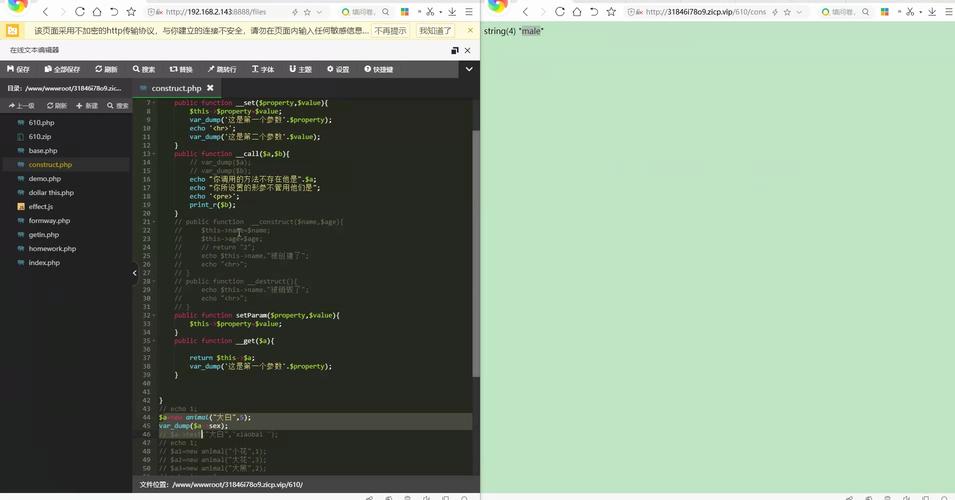
Task: Click the code editor vertical scrollbar
Action: (476, 253)
